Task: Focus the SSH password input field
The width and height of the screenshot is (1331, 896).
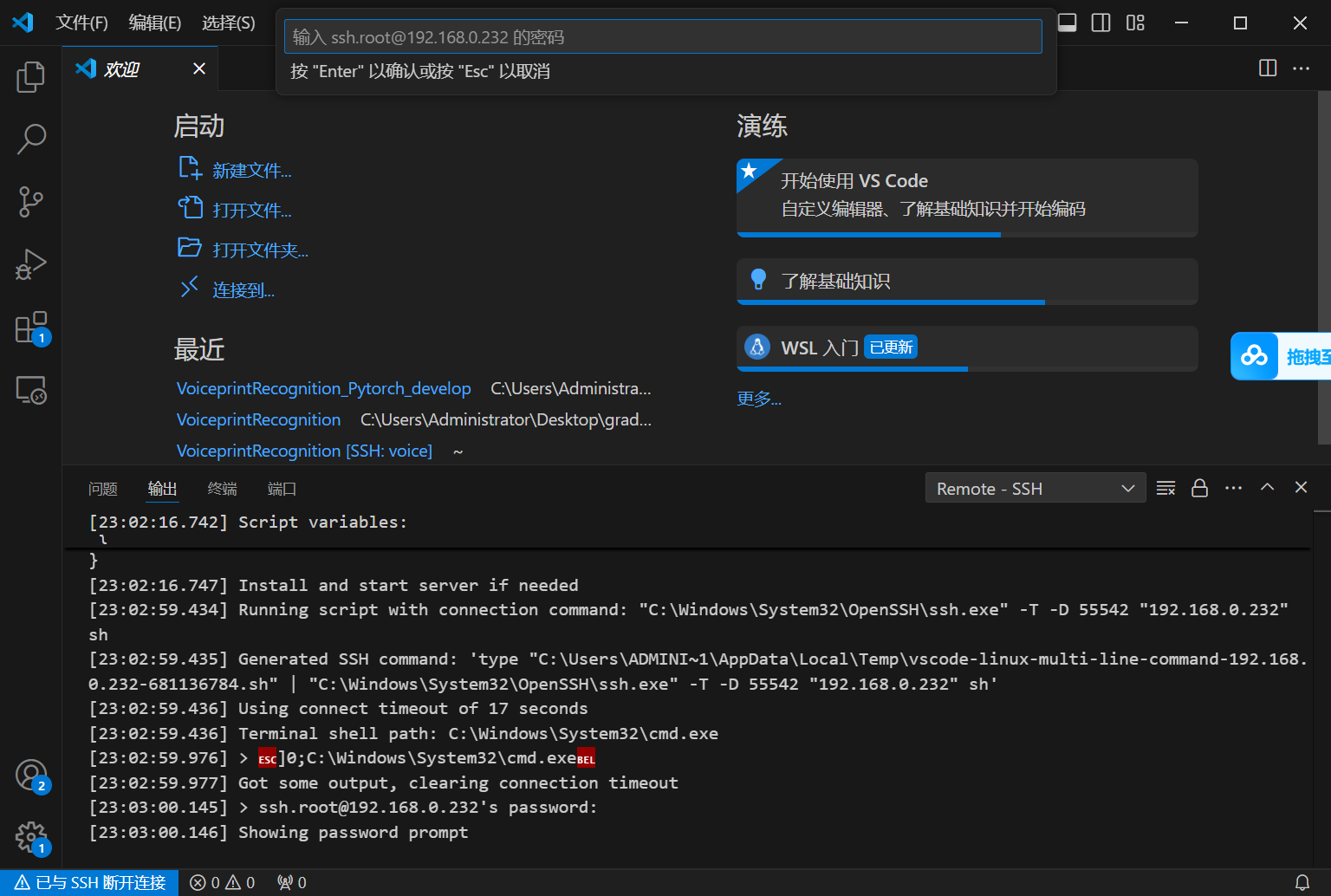Action: tap(663, 36)
